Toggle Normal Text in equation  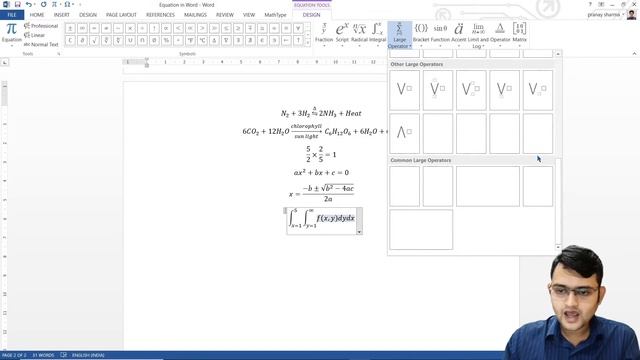[41, 44]
